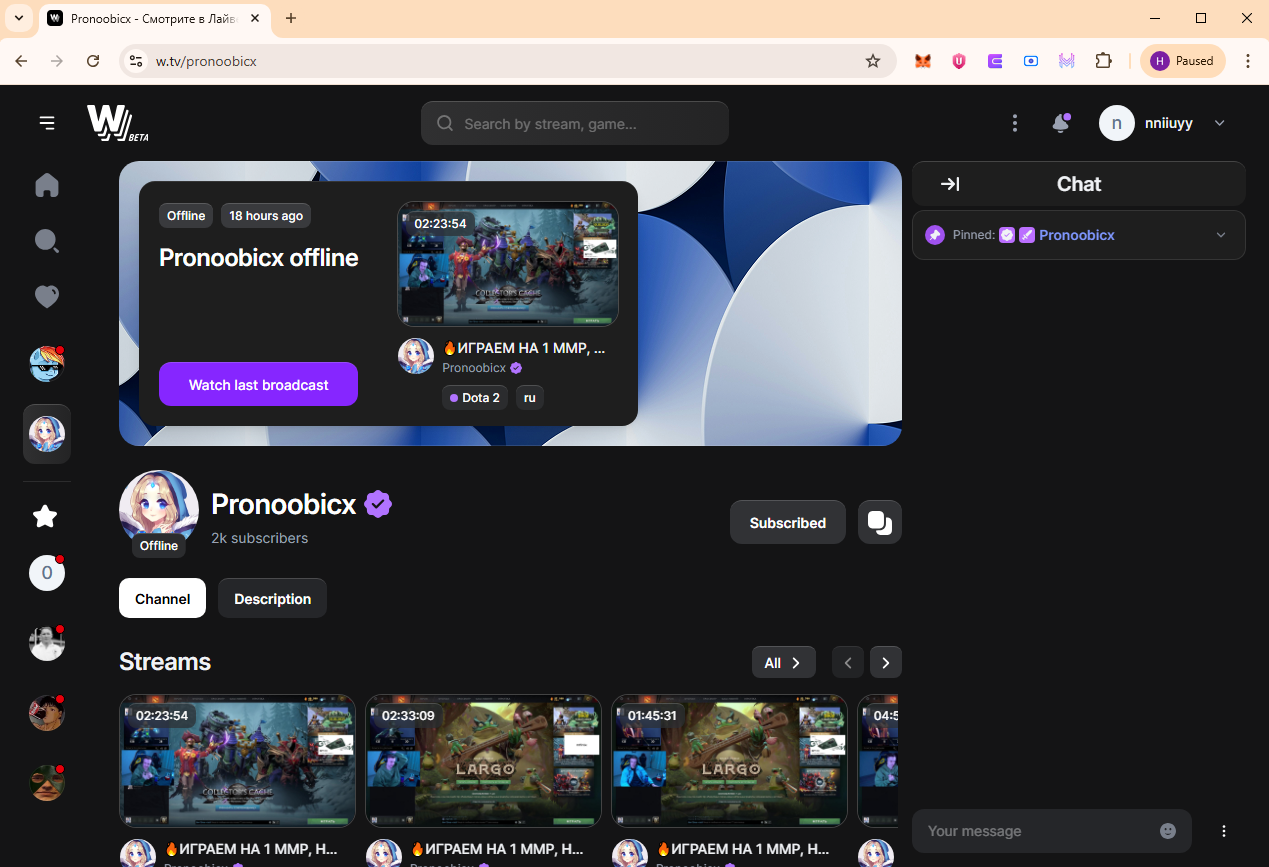Expand the nniiuyy account dropdown arrow
The width and height of the screenshot is (1269, 867).
1219,123
